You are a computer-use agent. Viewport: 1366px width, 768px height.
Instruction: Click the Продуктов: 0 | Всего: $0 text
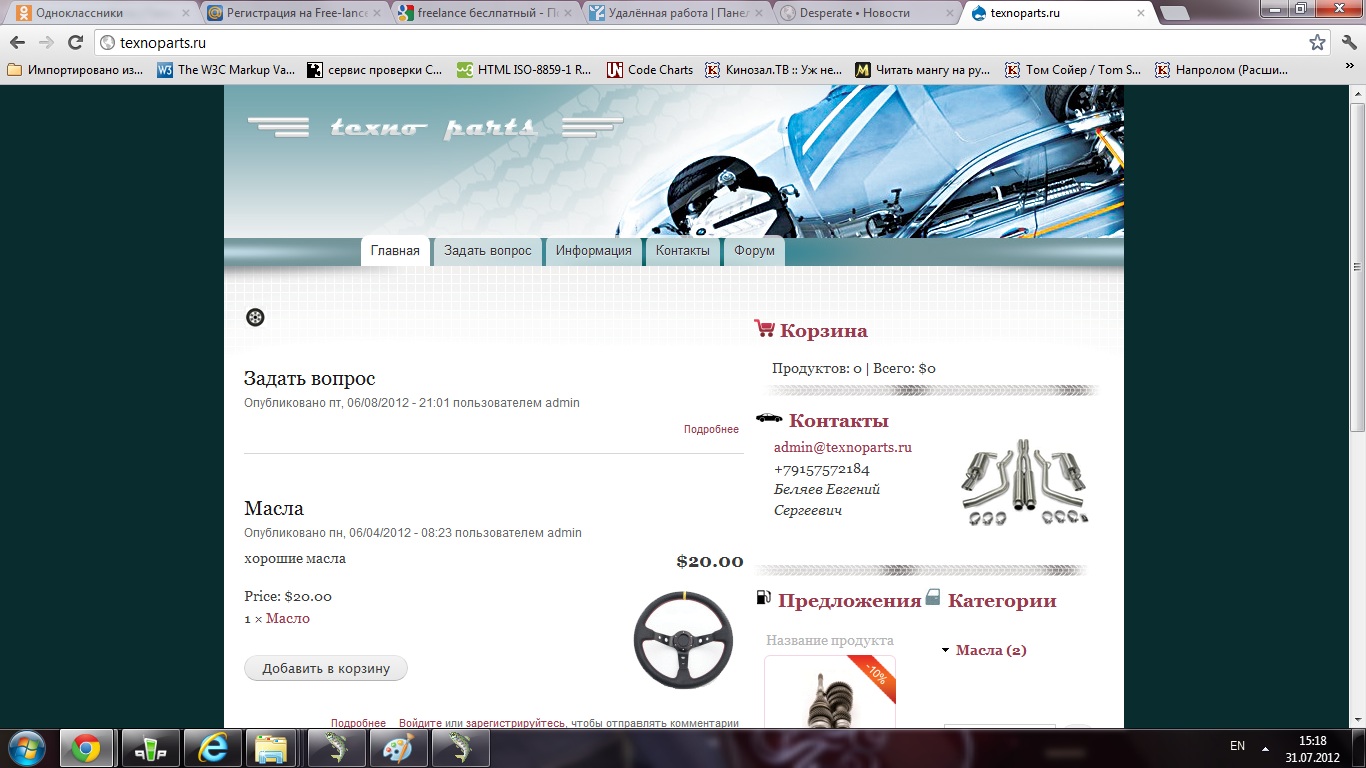854,368
